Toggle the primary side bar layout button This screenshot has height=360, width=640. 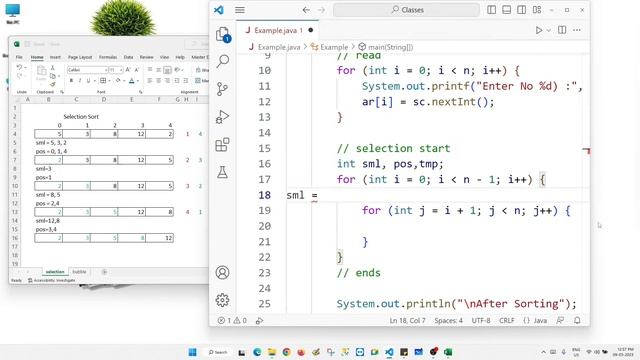(x=491, y=10)
